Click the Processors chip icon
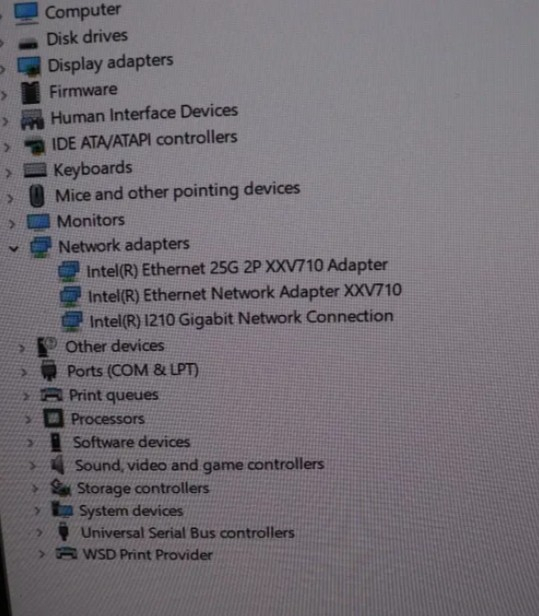539x616 pixels. coord(53,418)
